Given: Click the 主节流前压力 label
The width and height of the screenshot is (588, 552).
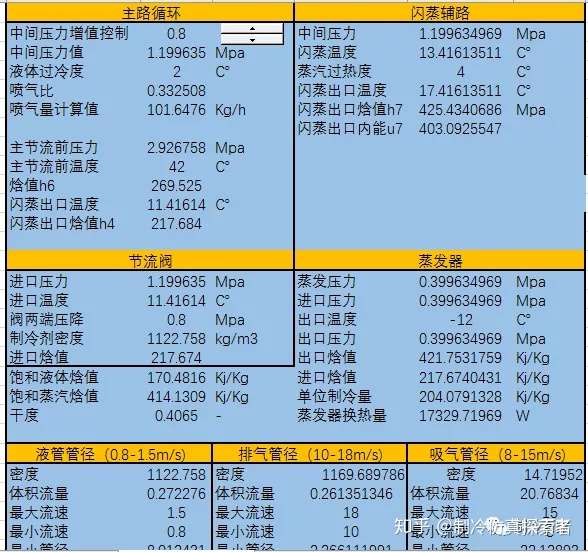Looking at the screenshot, I should [x=54, y=148].
